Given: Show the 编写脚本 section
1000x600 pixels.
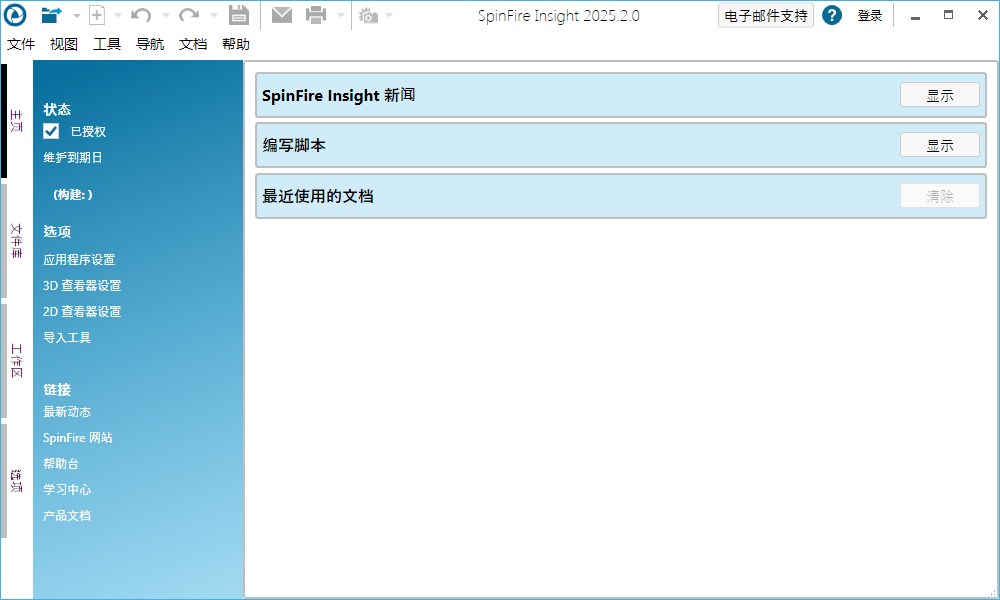Looking at the screenshot, I should click(x=939, y=145).
